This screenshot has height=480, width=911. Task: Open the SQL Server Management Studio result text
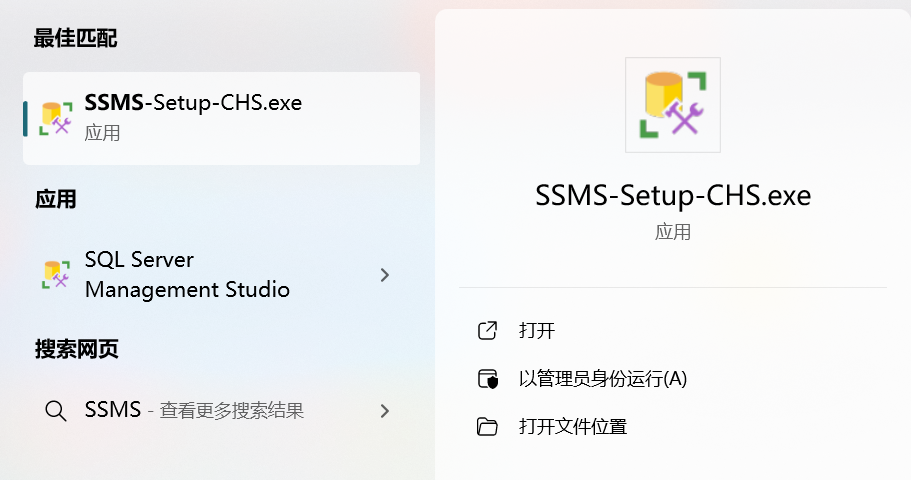click(x=187, y=275)
